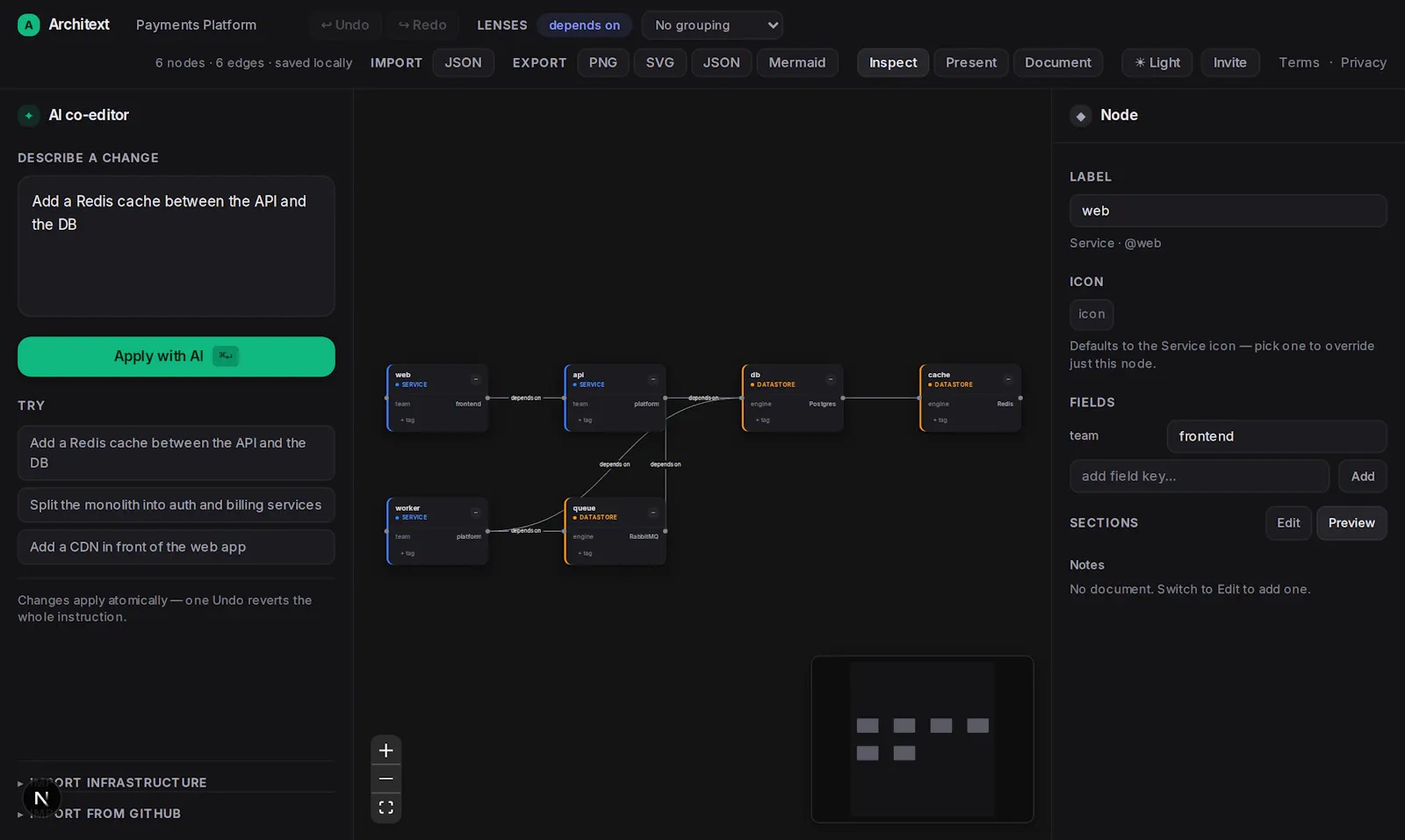The image size is (1405, 840).
Task: Switch to Inspect mode
Action: (x=893, y=62)
